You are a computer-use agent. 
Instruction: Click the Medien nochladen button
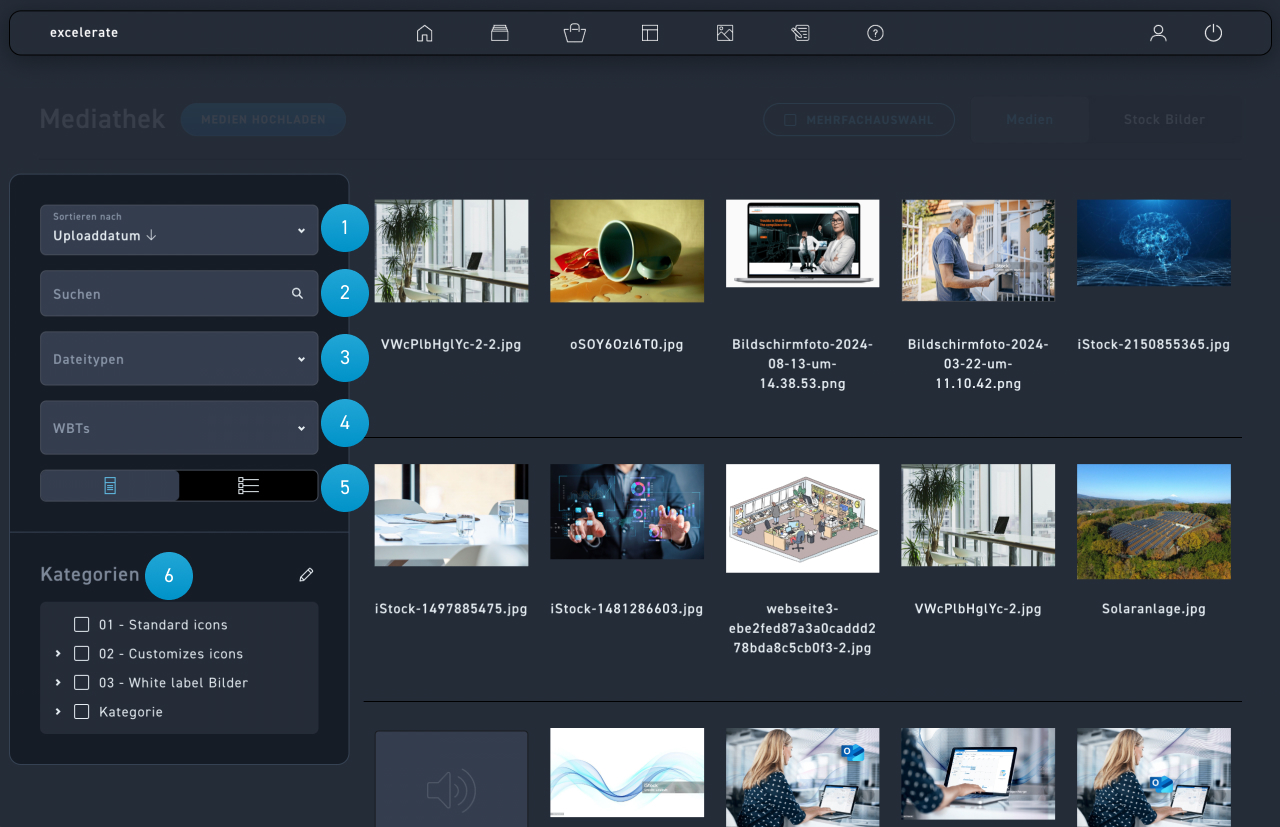point(263,120)
